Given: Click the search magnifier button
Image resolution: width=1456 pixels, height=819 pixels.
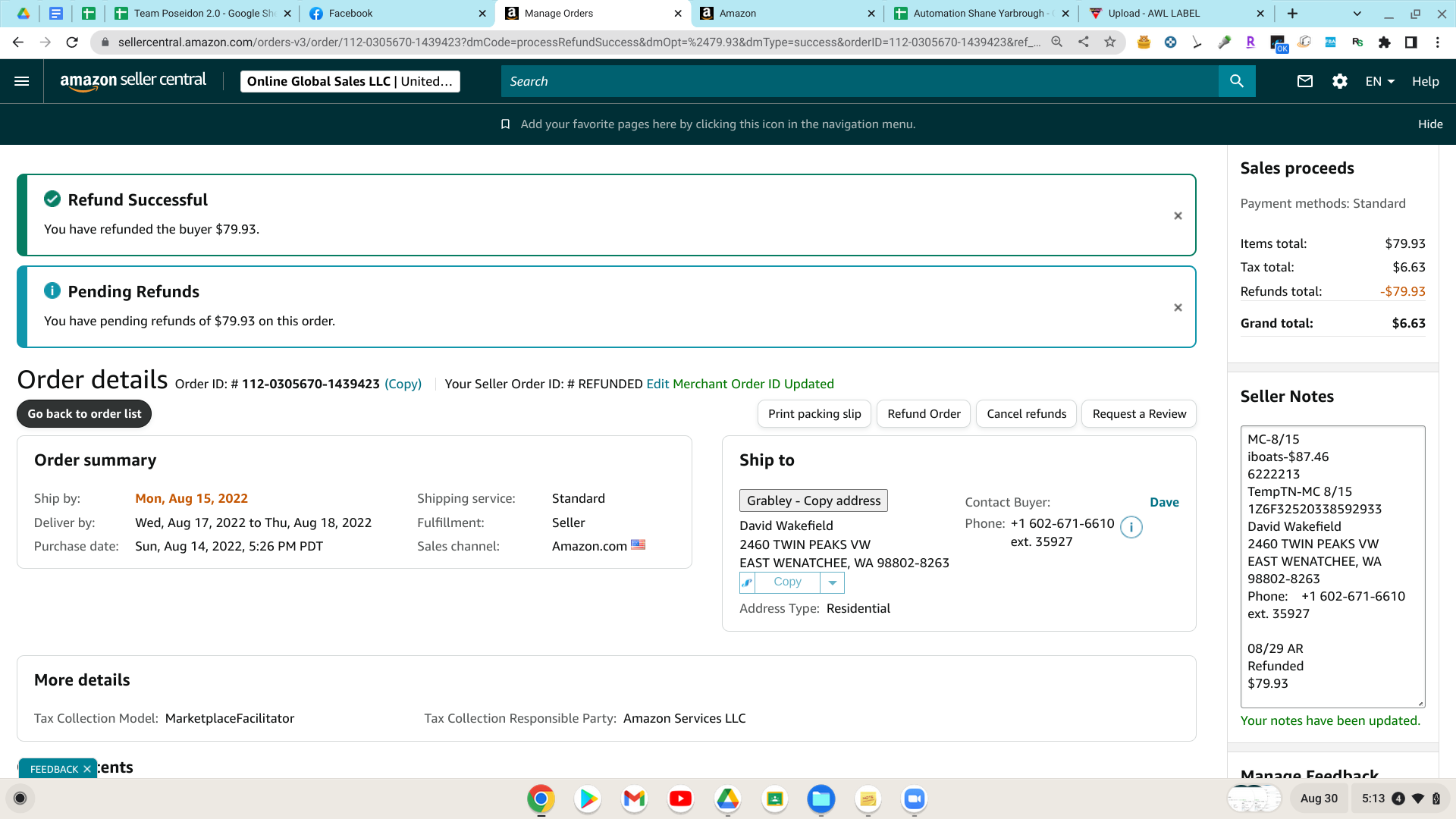Looking at the screenshot, I should pos(1237,81).
